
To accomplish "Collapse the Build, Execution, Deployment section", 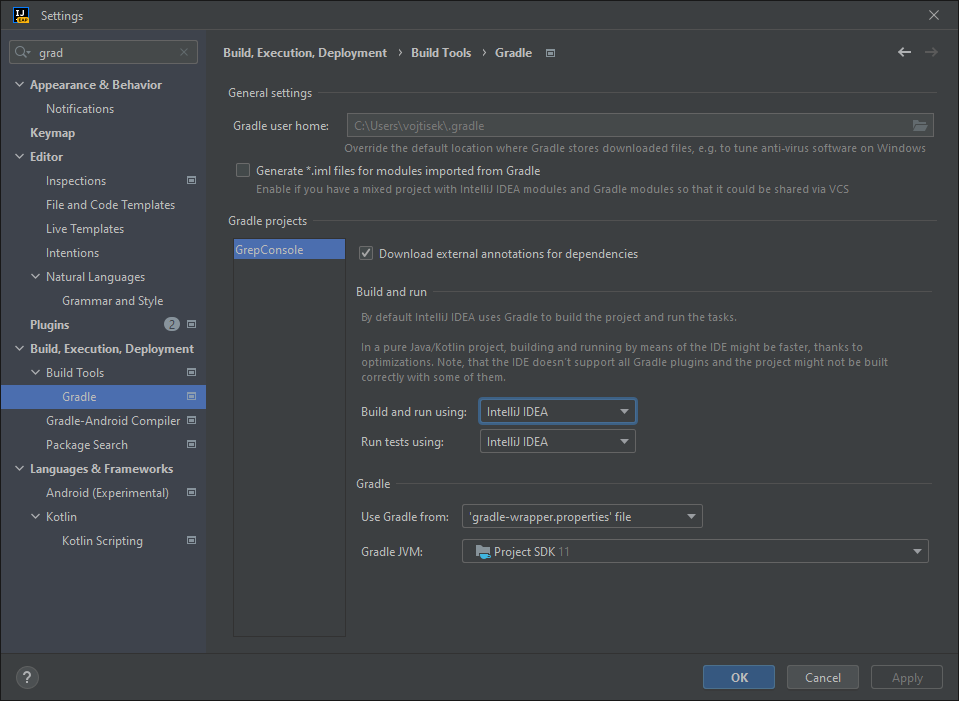I will point(20,349).
